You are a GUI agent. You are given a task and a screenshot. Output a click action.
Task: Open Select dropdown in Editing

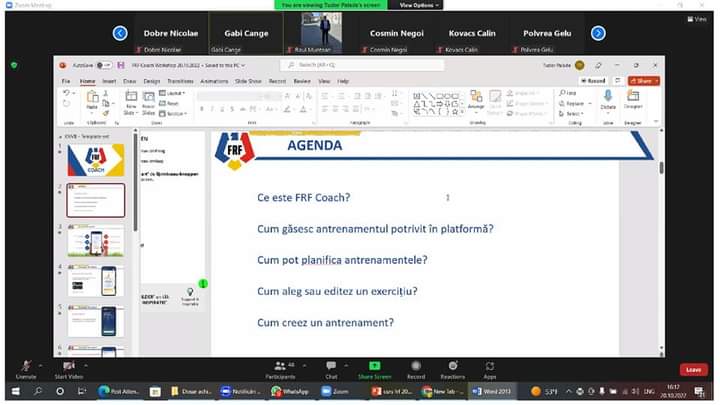(x=571, y=113)
